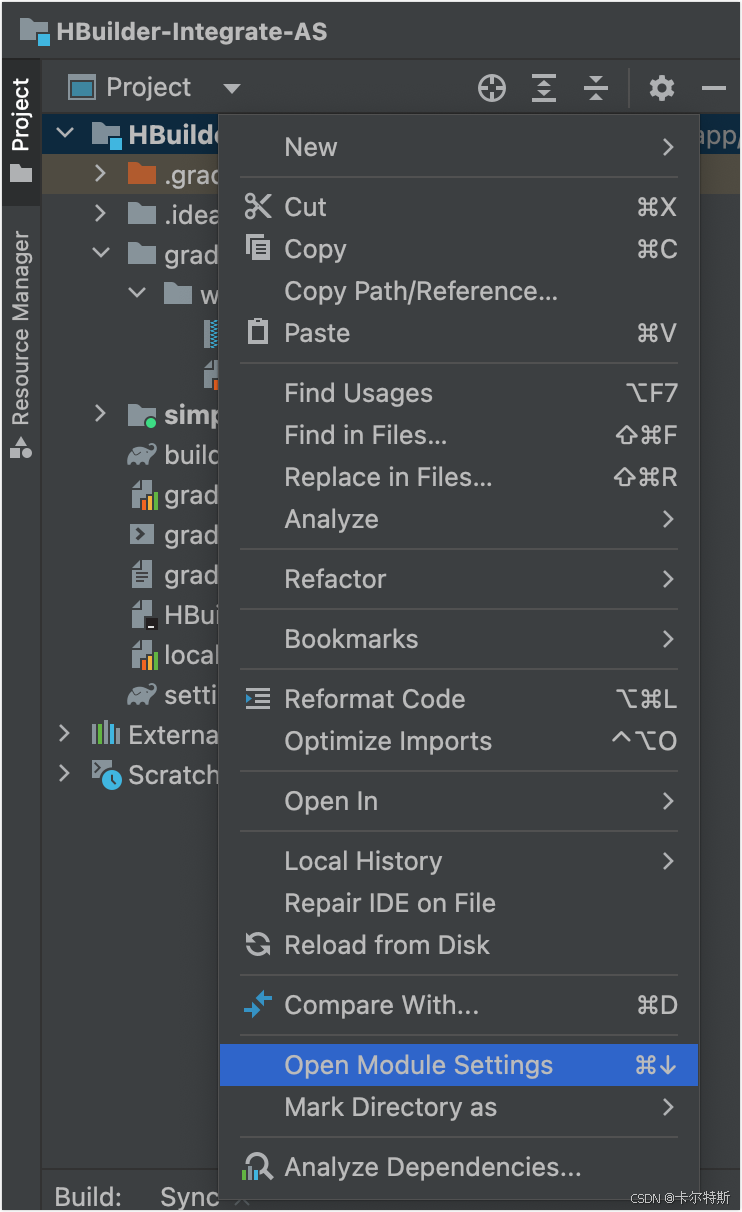Click the Select Opened File target icon

492,88
